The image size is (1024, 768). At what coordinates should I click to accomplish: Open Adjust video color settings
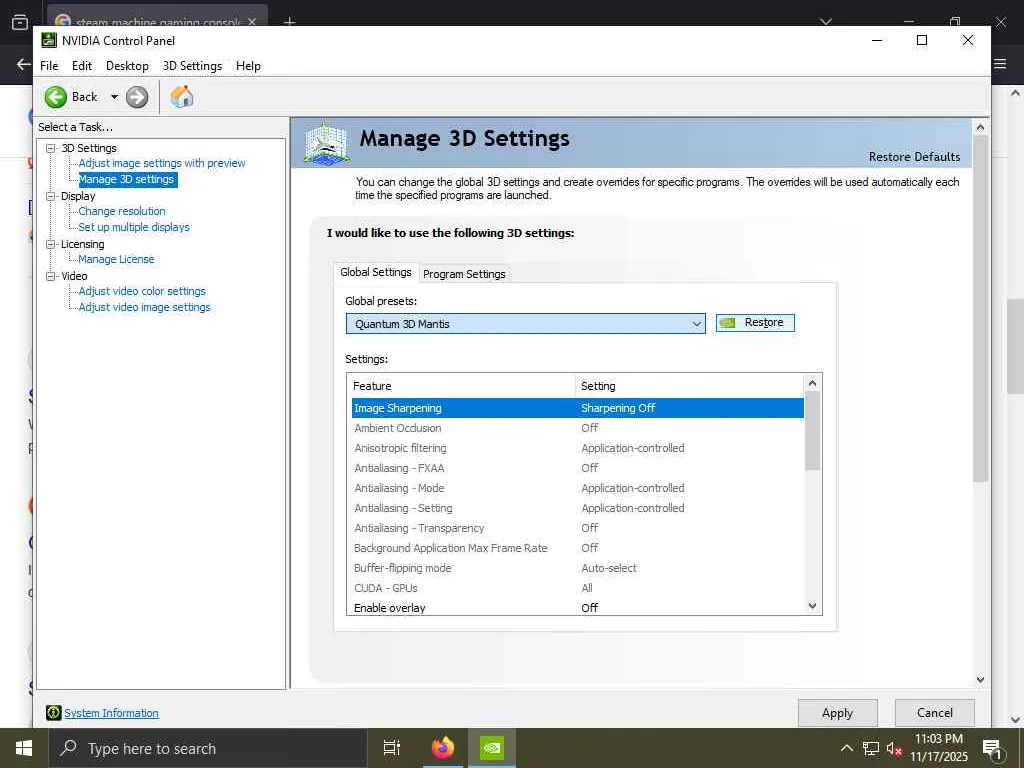(142, 291)
